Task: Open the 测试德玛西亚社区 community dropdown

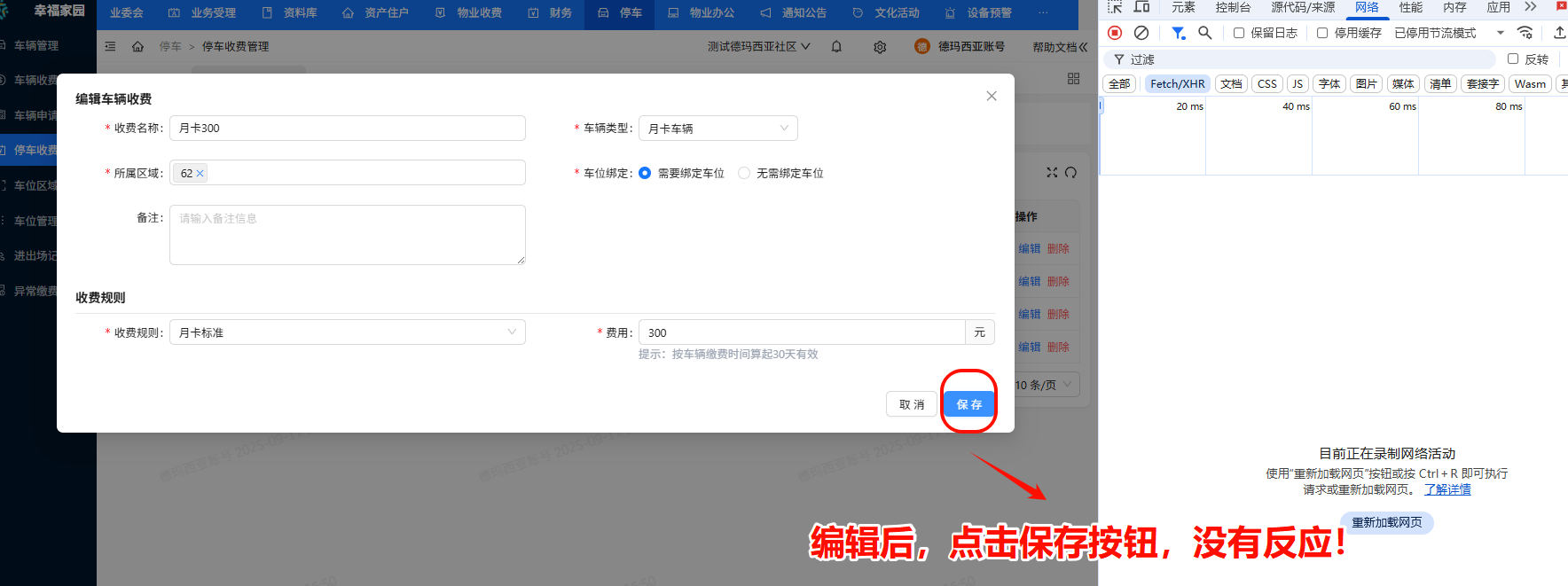Action: point(759,46)
